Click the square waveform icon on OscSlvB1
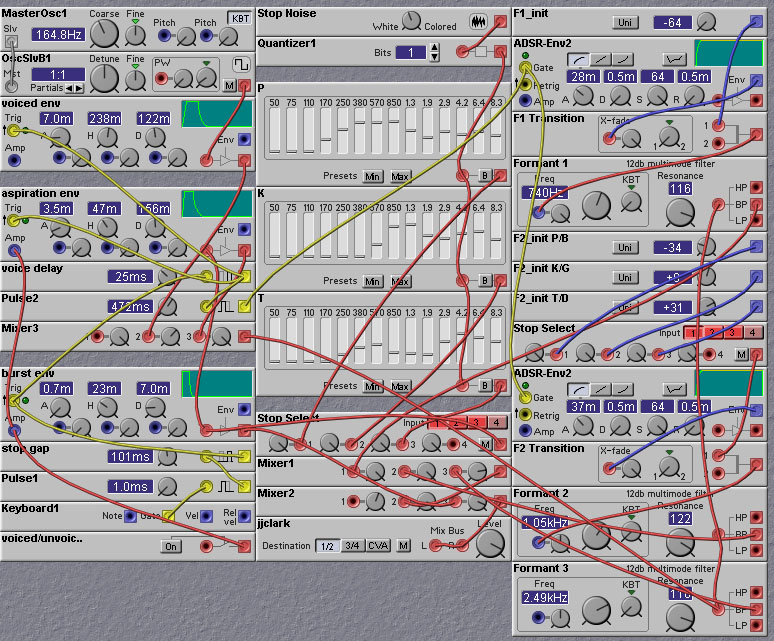 (240, 65)
